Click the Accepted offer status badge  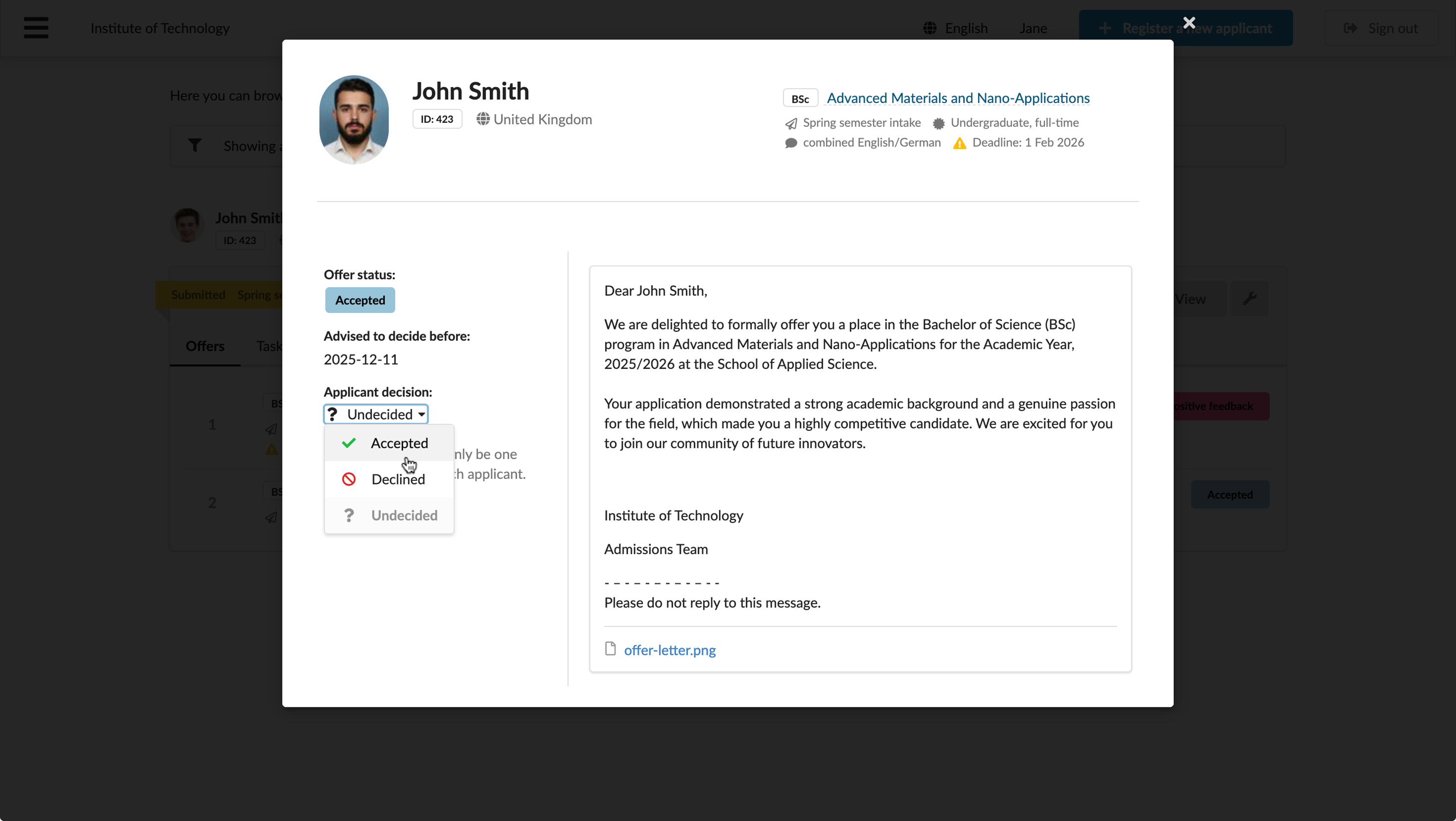tap(360, 300)
